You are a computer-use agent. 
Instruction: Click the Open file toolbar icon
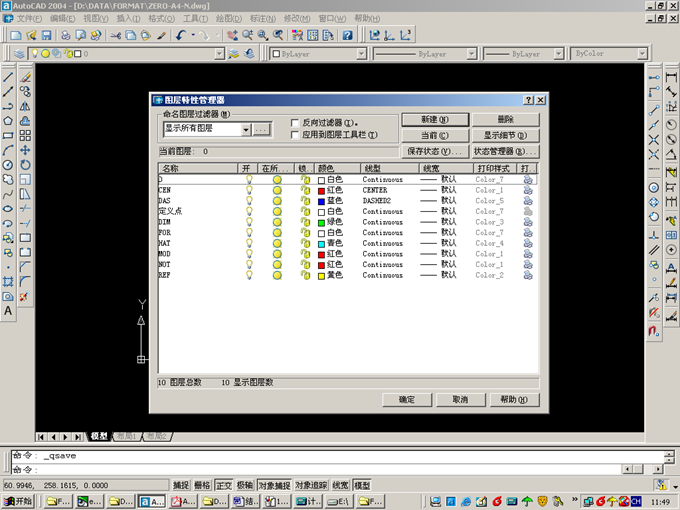pyautogui.click(x=31, y=35)
